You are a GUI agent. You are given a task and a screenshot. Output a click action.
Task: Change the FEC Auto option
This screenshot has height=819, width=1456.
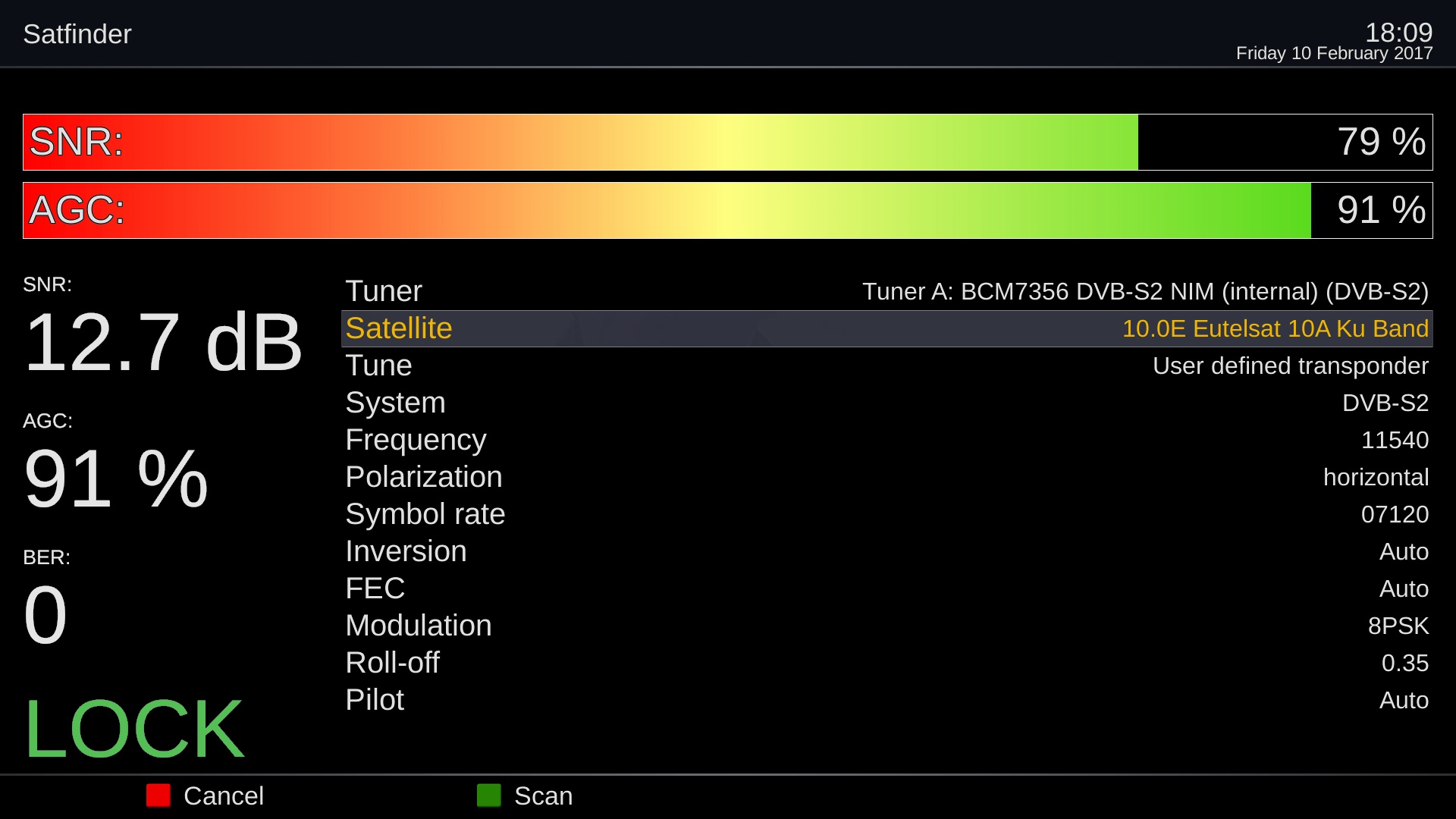click(1403, 588)
